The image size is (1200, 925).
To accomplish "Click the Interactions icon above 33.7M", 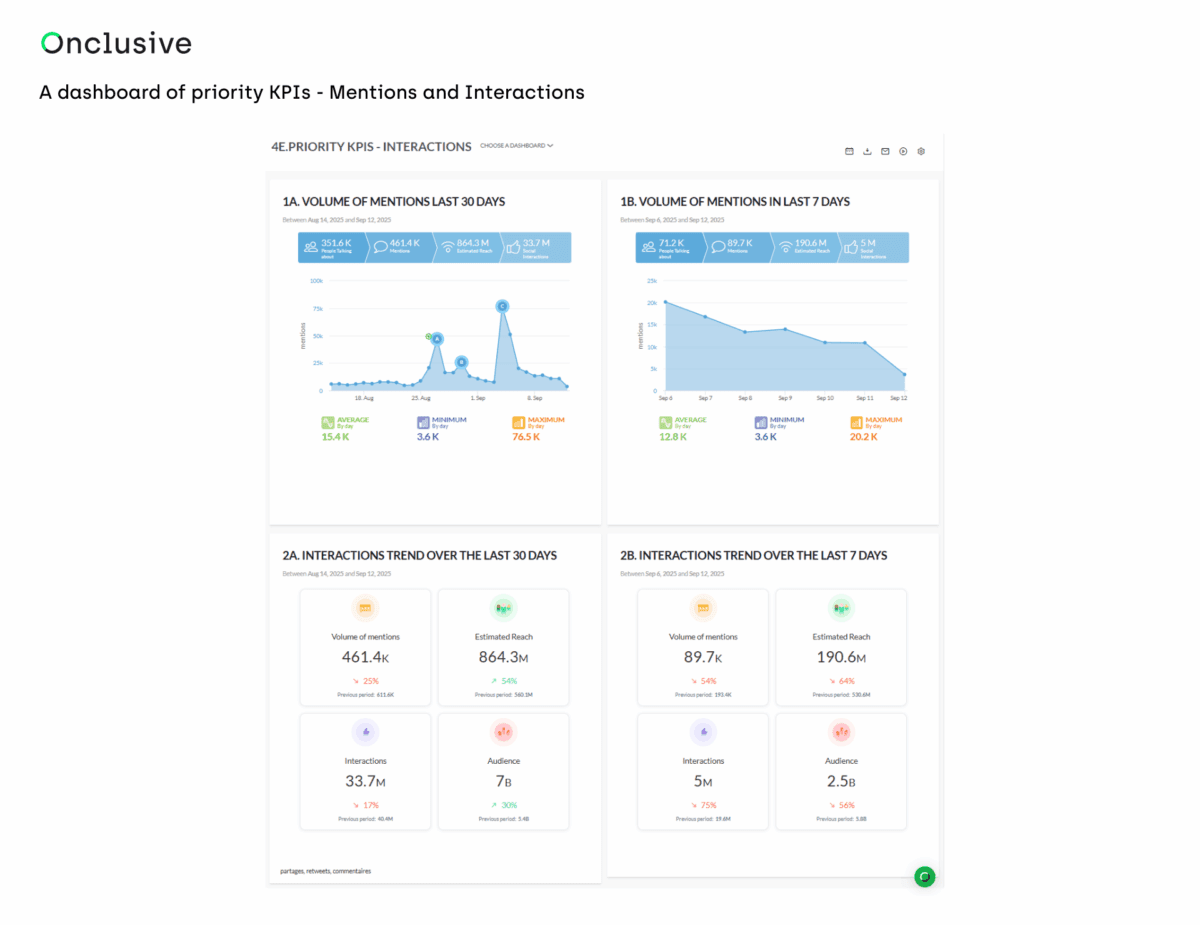I will point(365,732).
